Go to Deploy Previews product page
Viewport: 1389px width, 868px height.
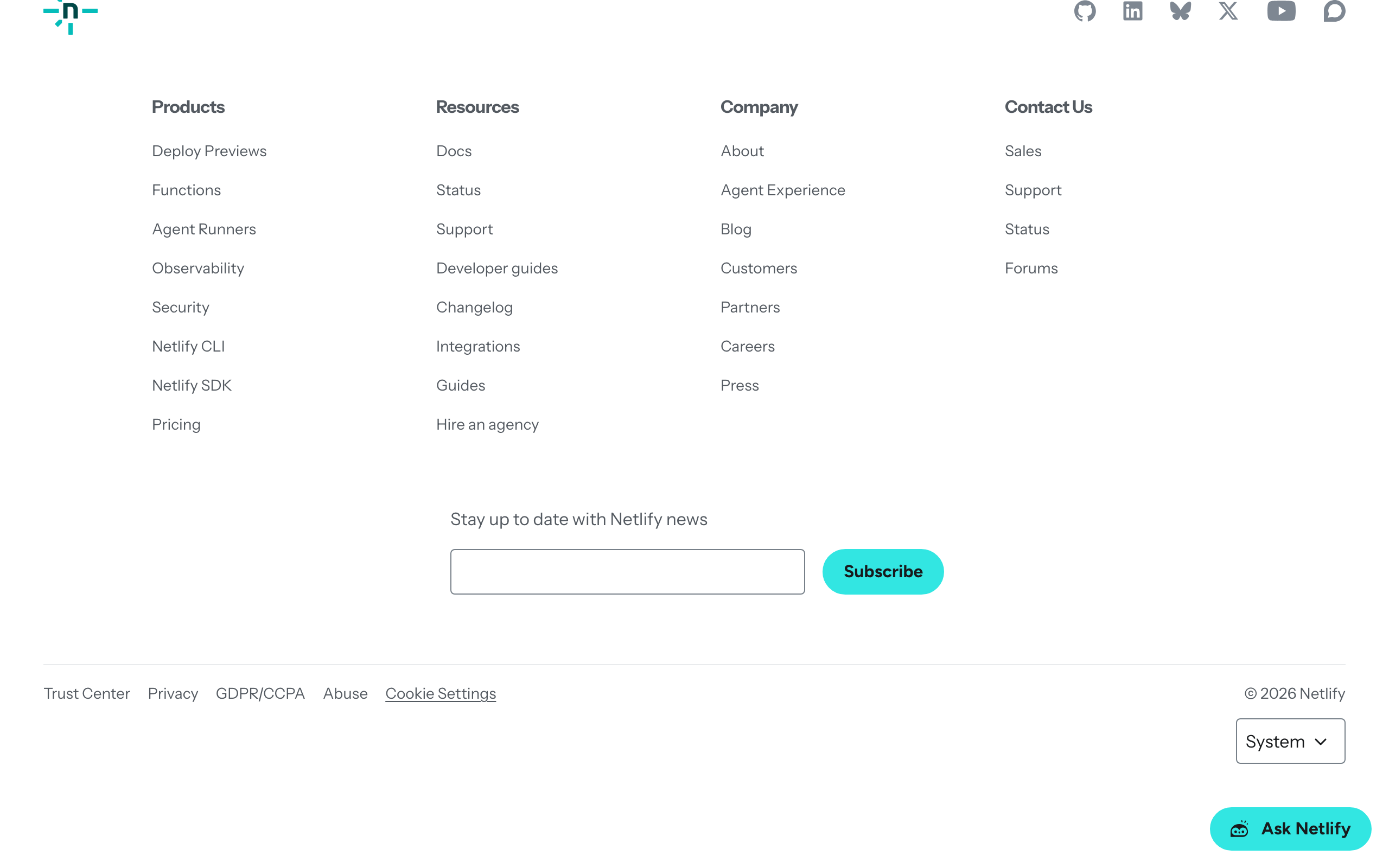point(209,151)
